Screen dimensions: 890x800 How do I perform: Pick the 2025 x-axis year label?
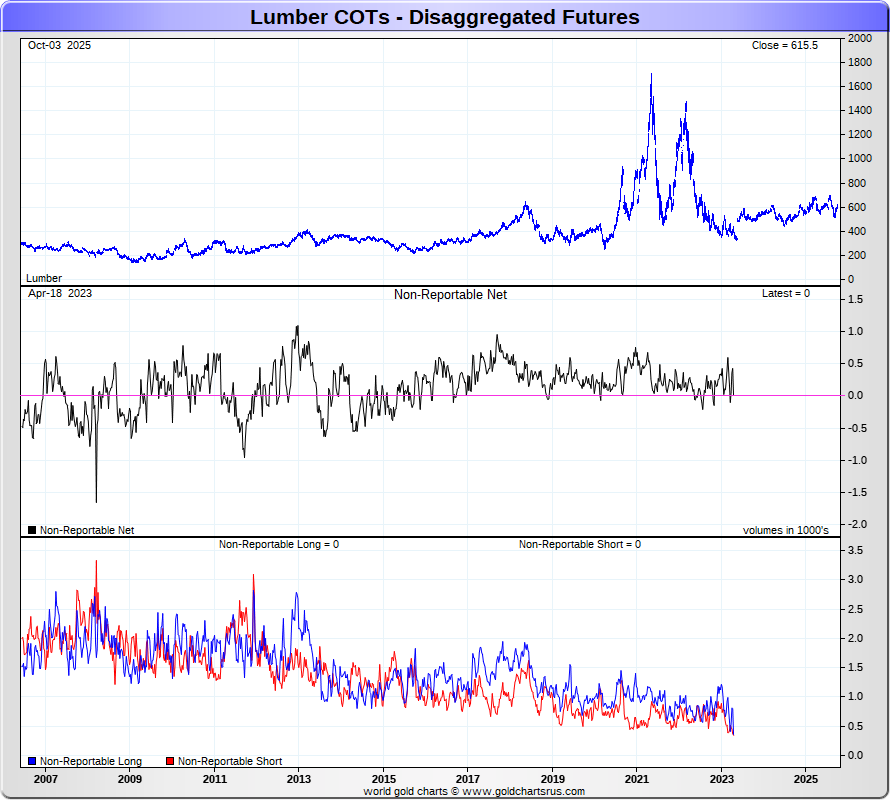pyautogui.click(x=806, y=777)
